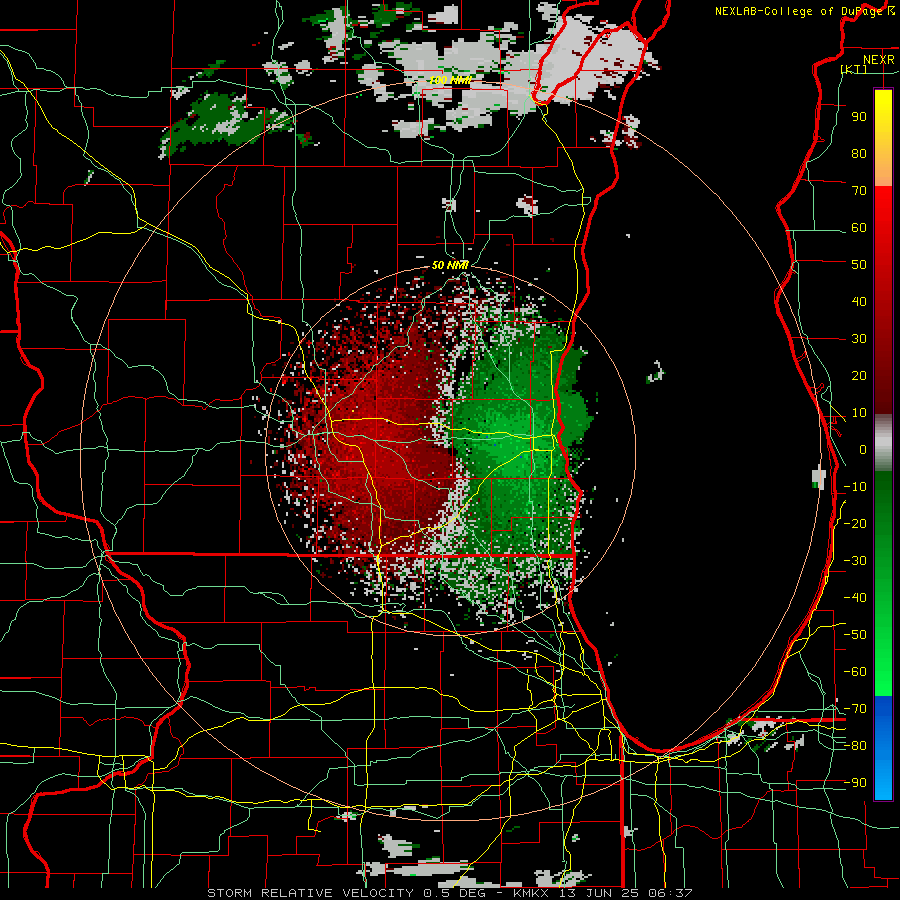
Task: Select the STORM RELATIVE VELOCITY caption text
Action: click(310, 893)
